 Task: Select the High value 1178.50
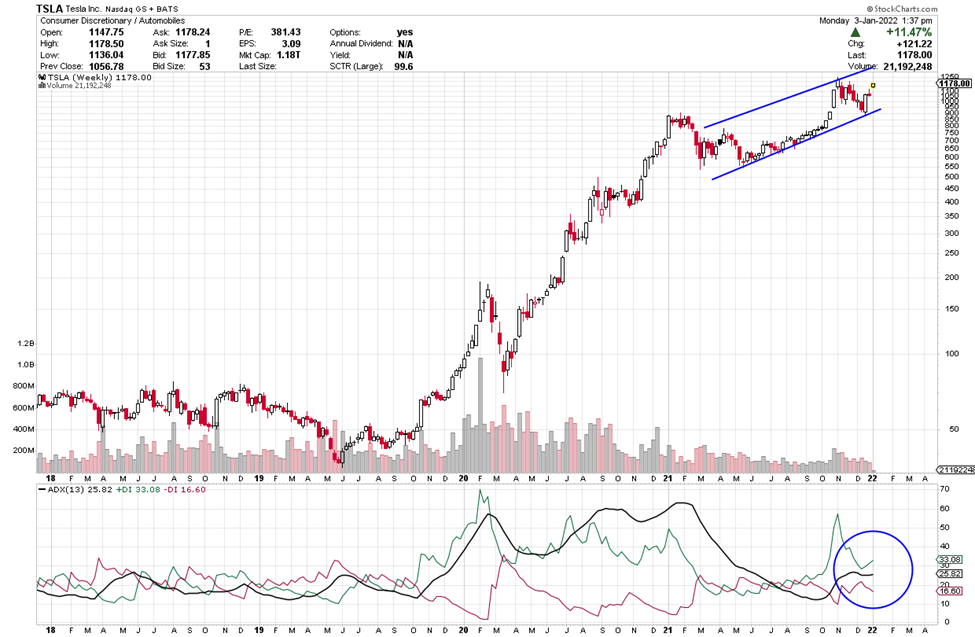(x=106, y=44)
